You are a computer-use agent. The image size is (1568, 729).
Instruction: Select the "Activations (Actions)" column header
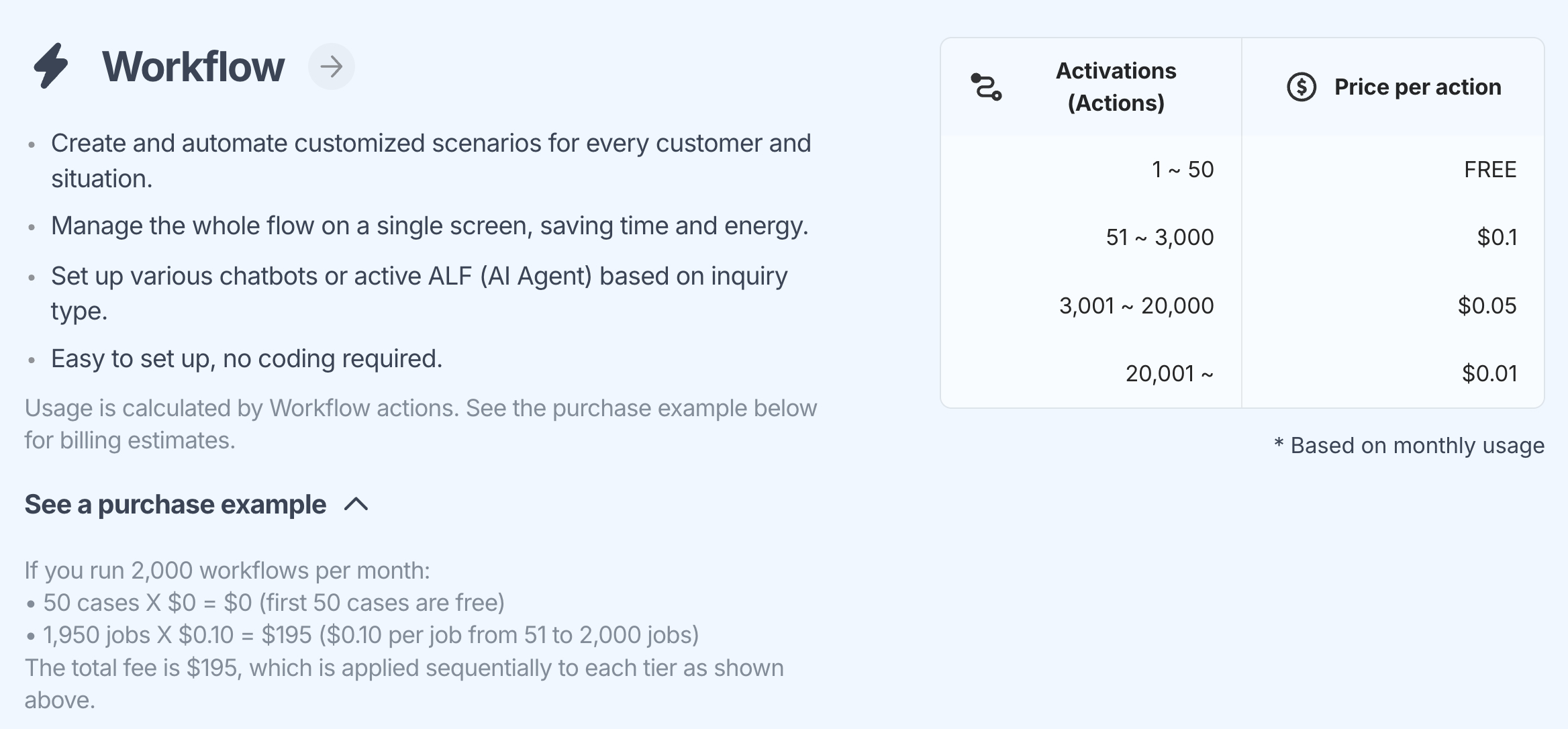pos(1116,87)
